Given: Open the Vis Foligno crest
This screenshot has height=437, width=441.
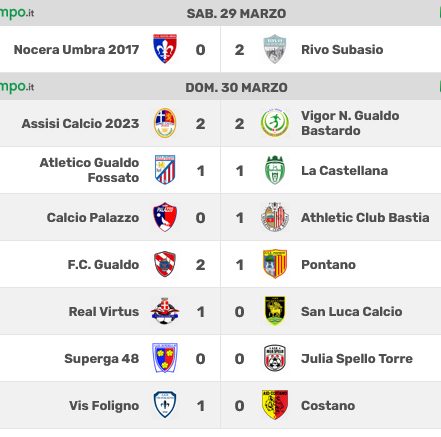Looking at the screenshot, I should pyautogui.click(x=165, y=405).
